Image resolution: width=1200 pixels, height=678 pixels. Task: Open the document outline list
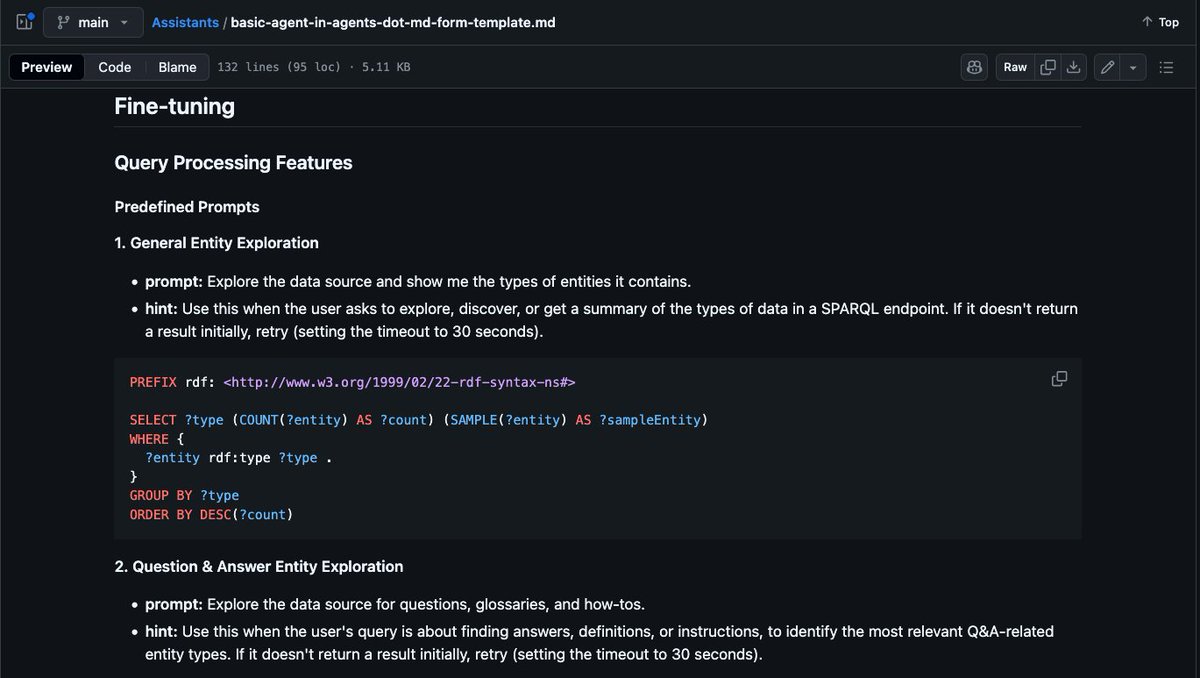click(1166, 67)
